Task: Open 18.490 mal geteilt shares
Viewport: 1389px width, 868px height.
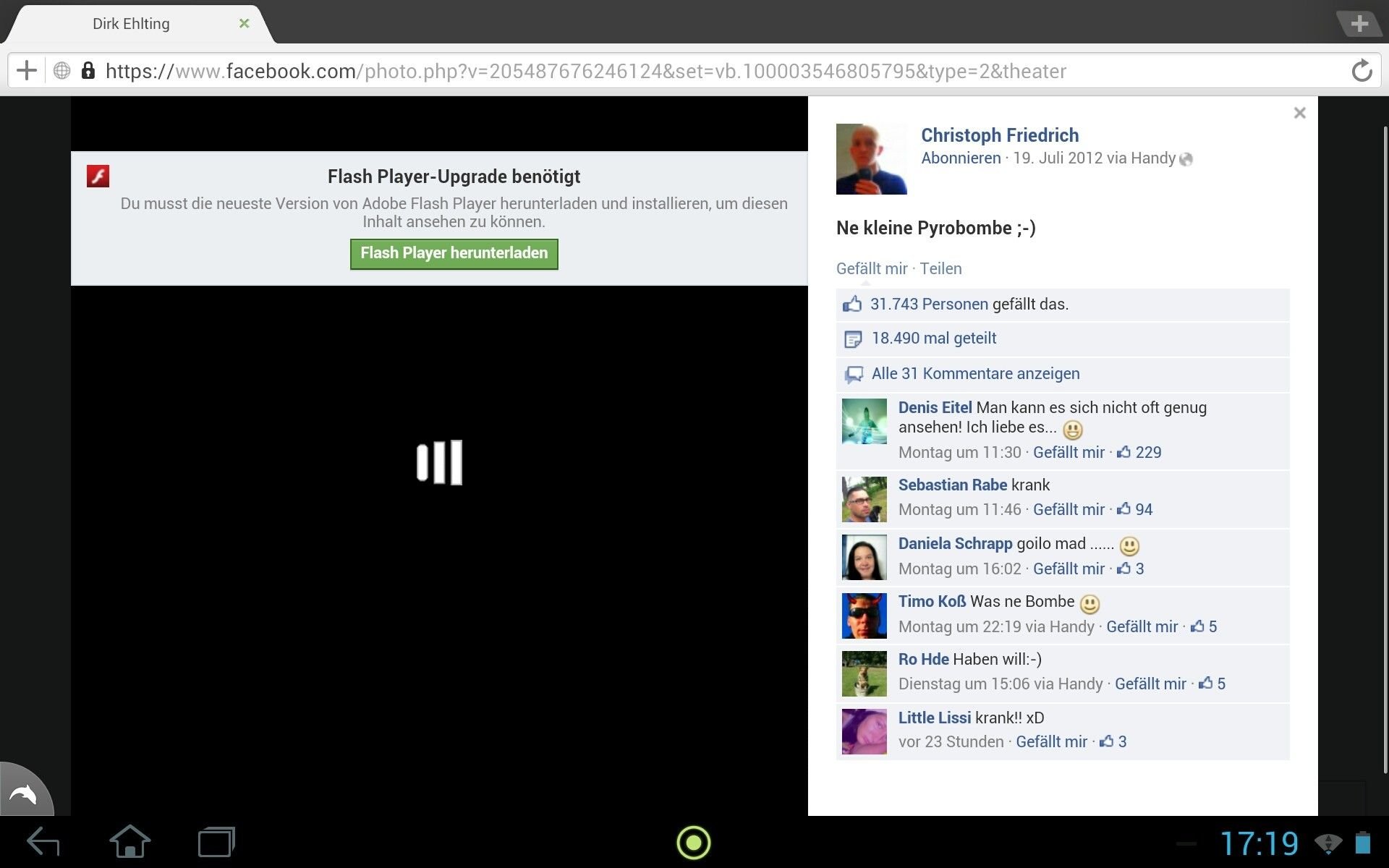Action: point(933,338)
